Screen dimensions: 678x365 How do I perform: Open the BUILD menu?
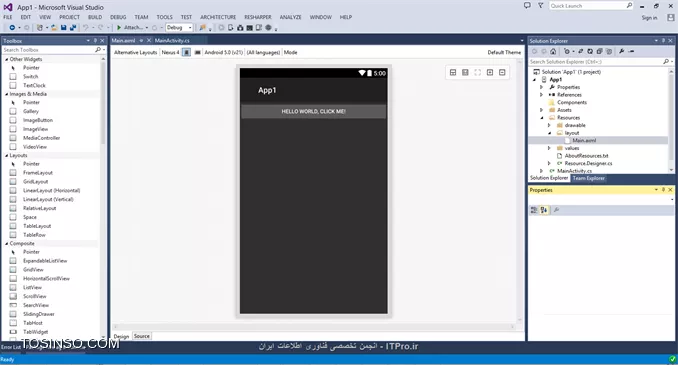pos(95,17)
